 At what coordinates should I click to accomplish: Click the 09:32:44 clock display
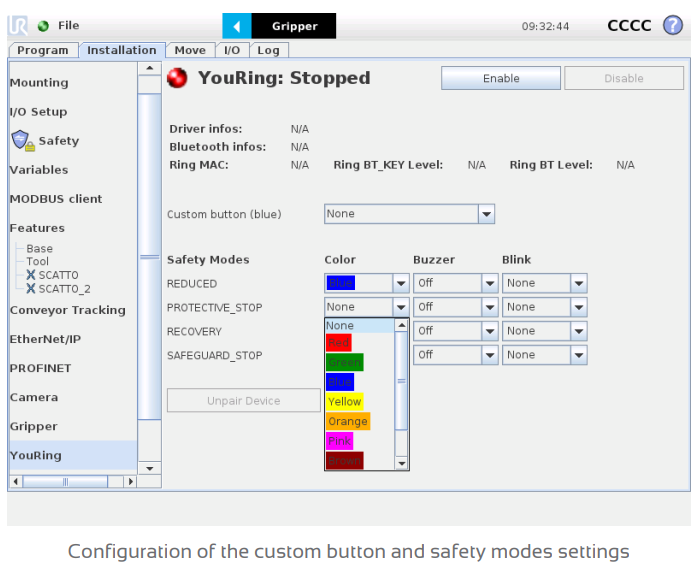545,26
